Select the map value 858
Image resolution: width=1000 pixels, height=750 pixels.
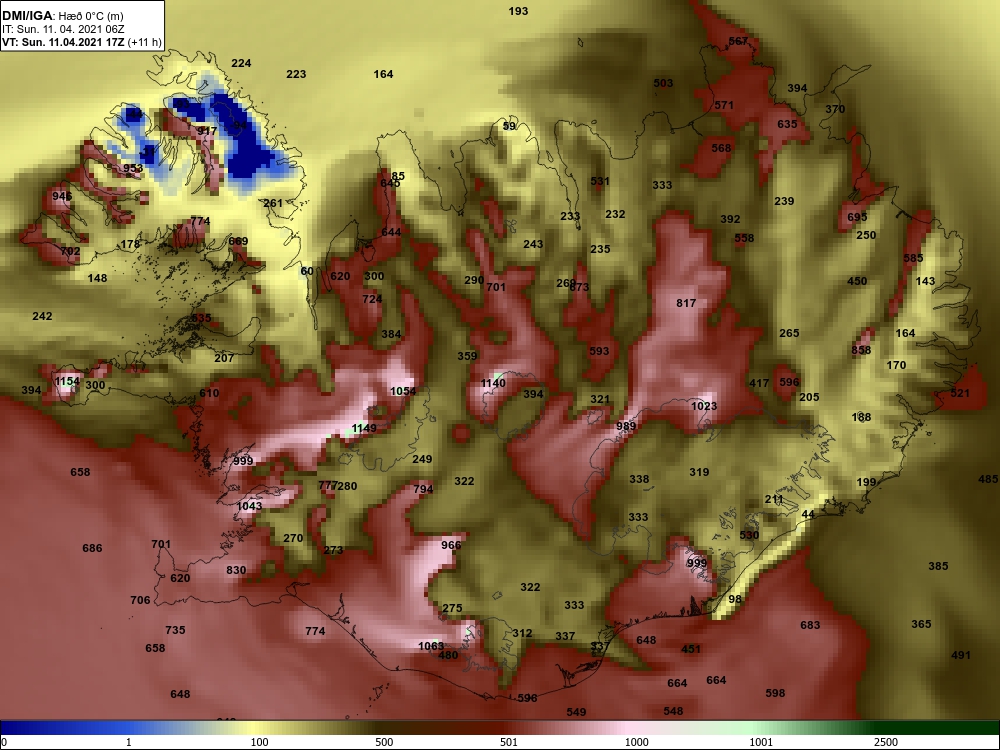pos(861,350)
